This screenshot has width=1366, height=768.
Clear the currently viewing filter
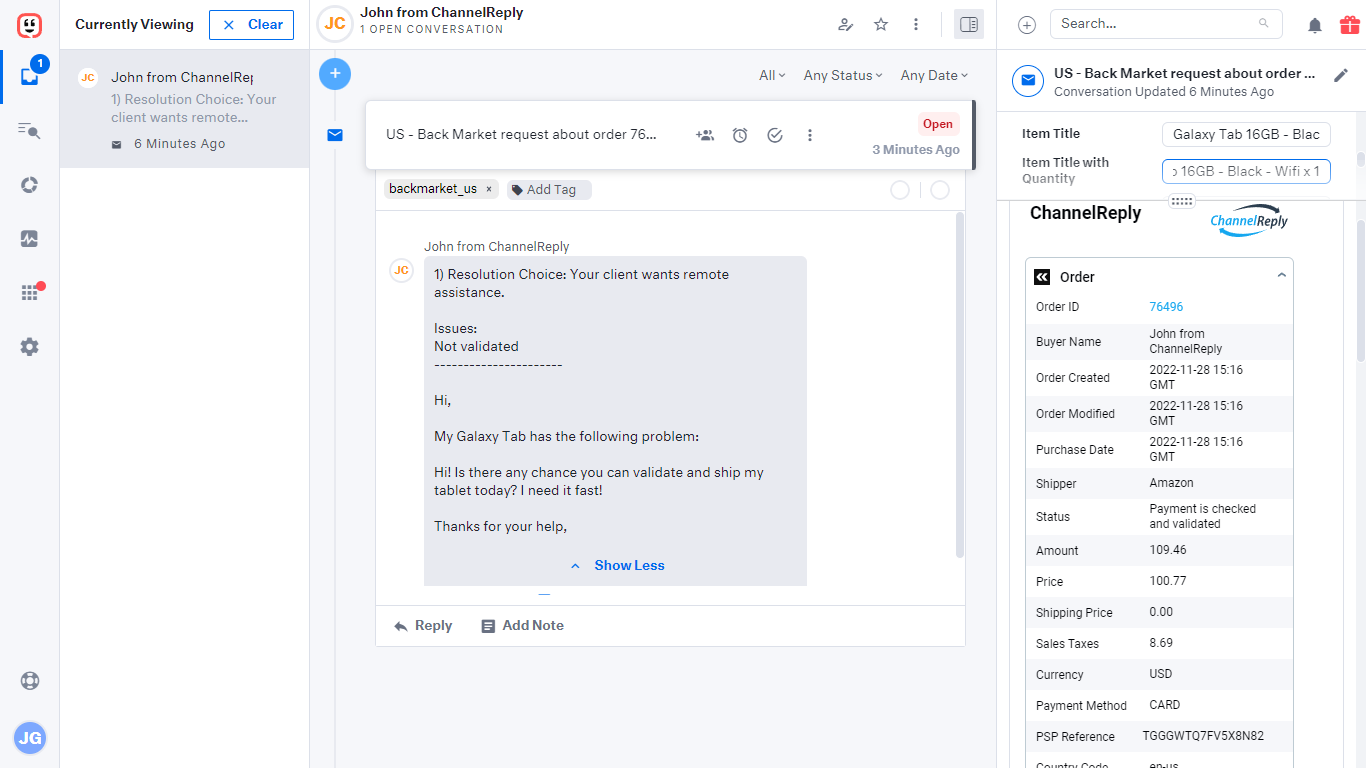tap(252, 25)
